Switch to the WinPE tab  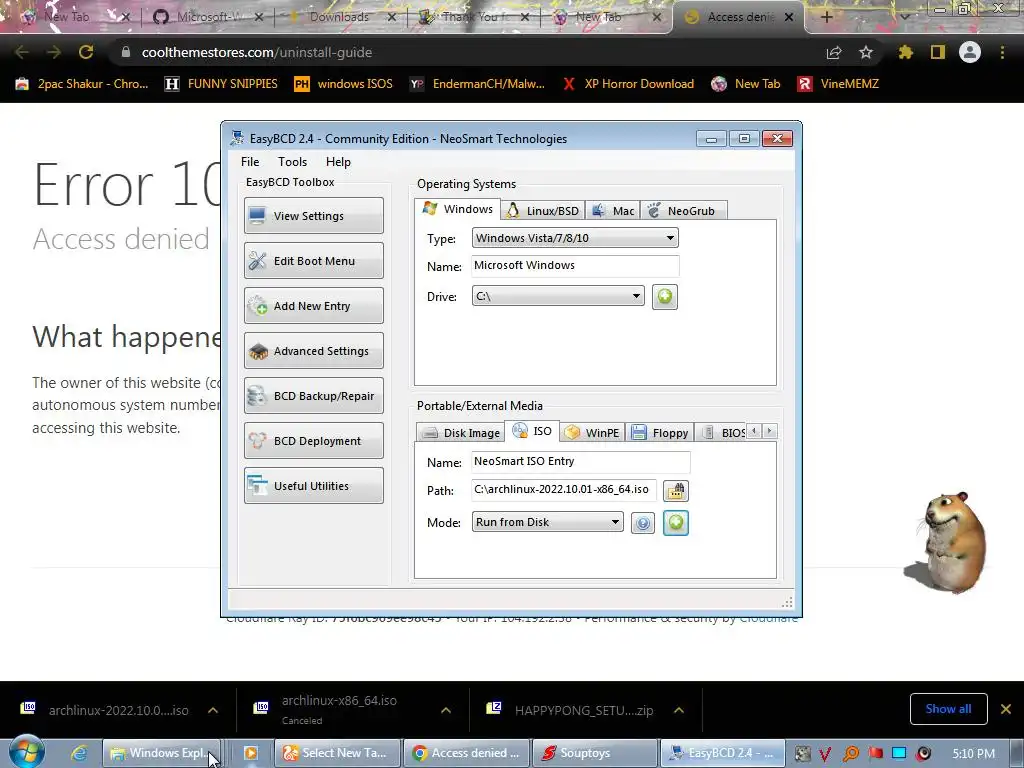coord(592,433)
